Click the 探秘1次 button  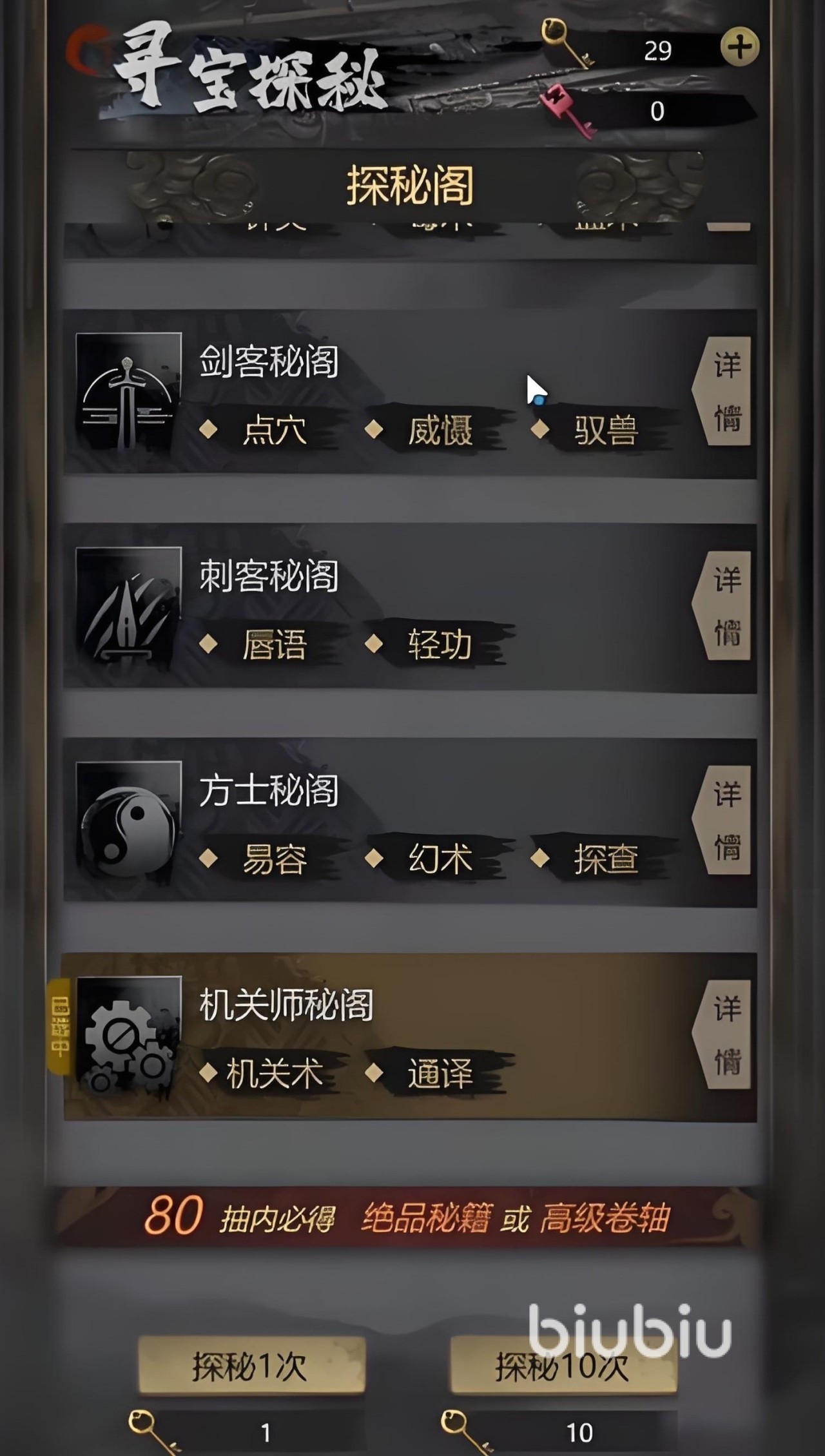pyautogui.click(x=251, y=1365)
